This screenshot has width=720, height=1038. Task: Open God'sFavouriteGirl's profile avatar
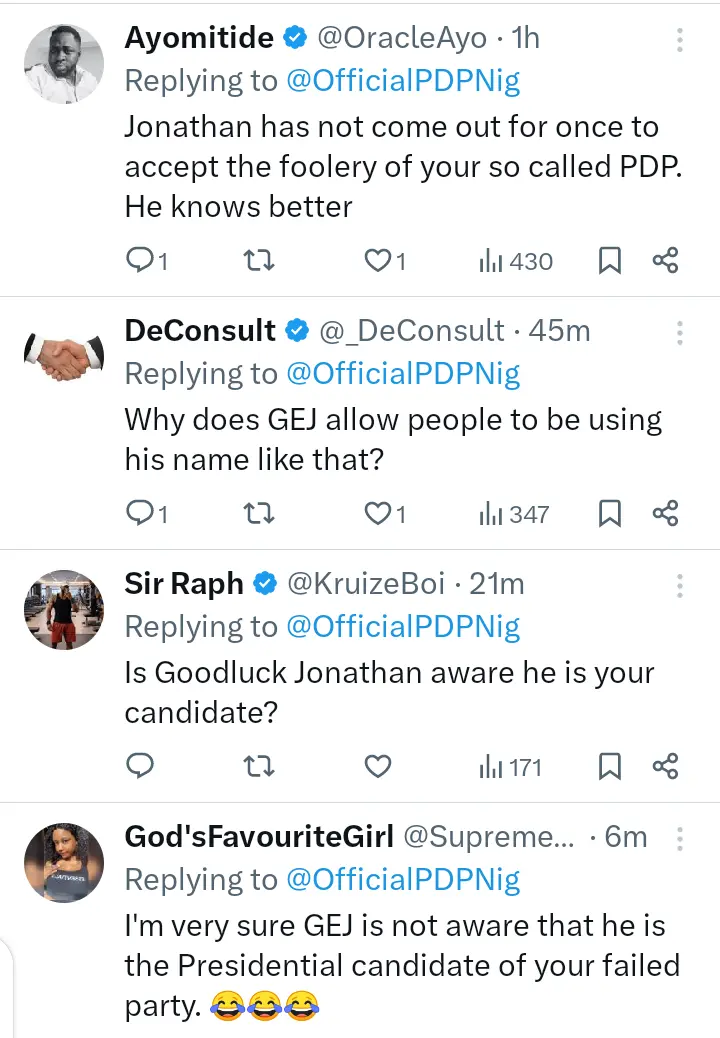point(64,863)
